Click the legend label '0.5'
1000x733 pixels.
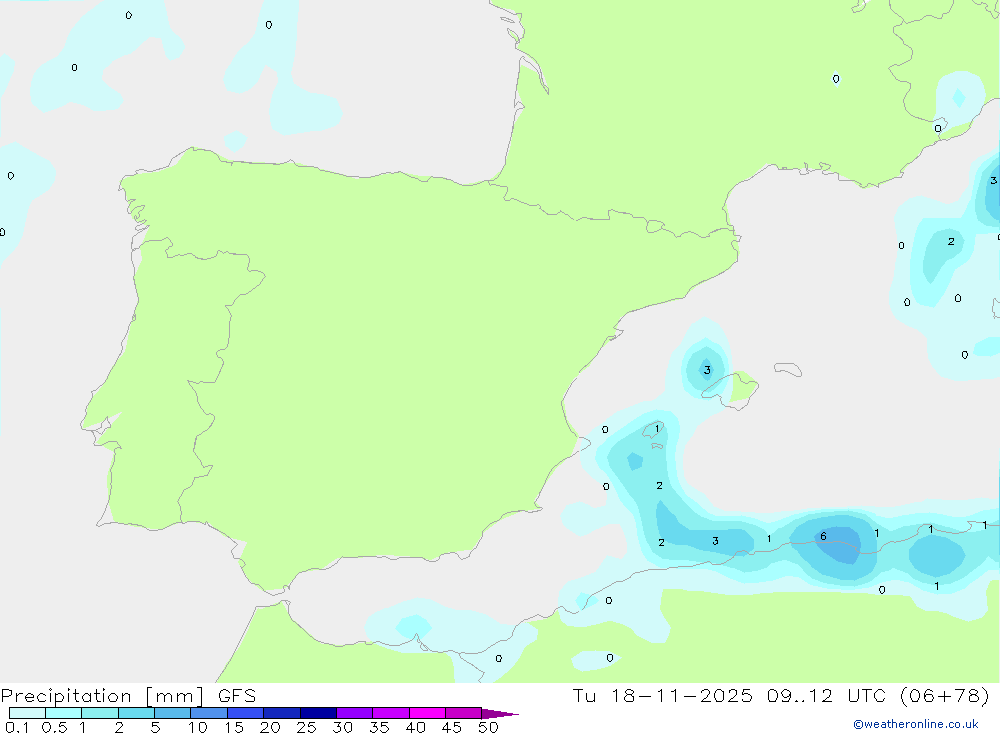point(54,727)
